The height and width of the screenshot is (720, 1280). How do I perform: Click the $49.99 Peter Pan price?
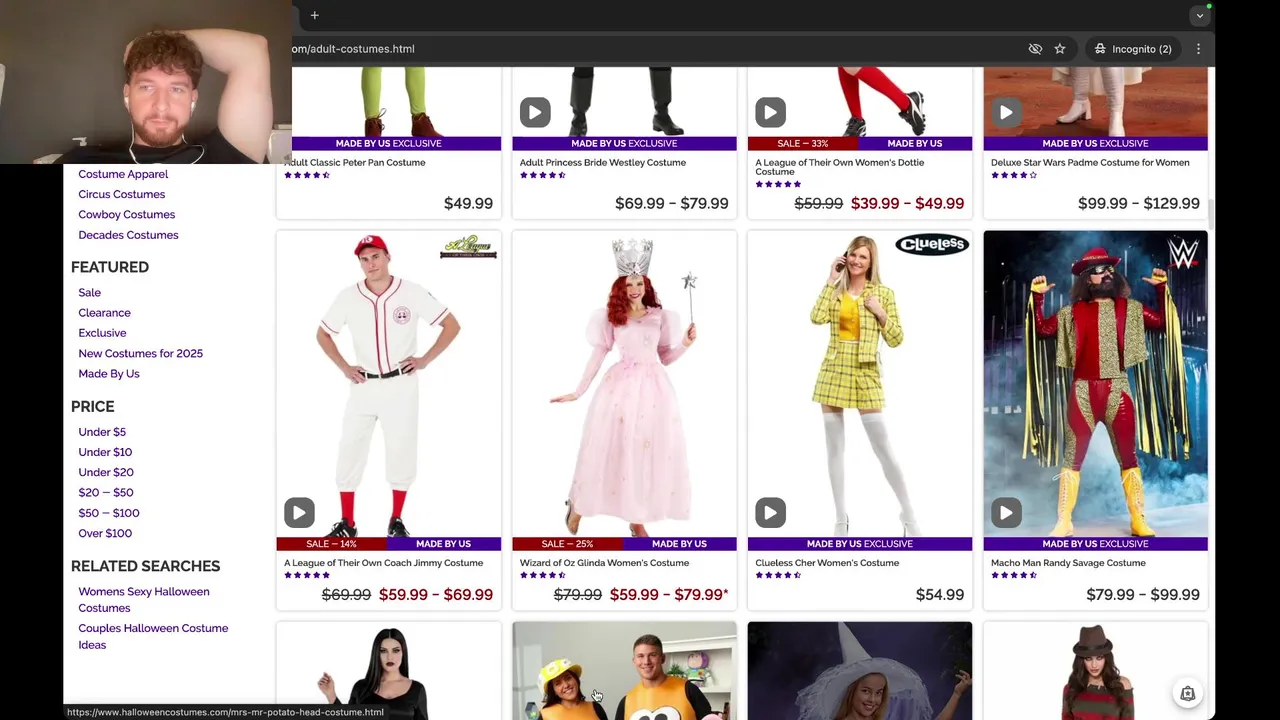click(x=468, y=203)
